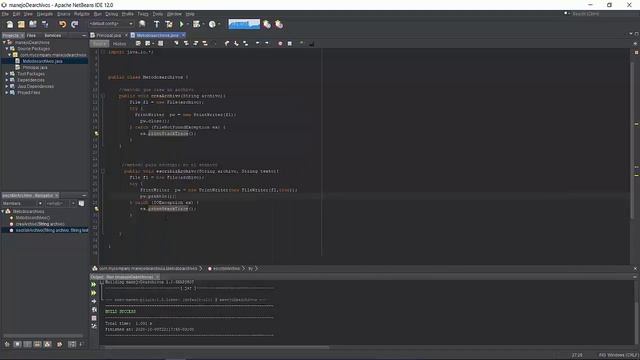This screenshot has width=640, height=360.
Task: Click the History view button in editor
Action: point(120,44)
